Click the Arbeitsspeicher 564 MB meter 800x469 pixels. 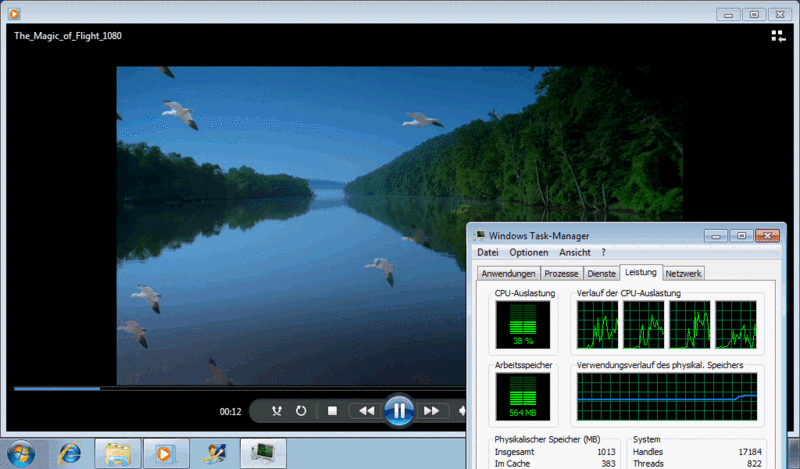523,397
